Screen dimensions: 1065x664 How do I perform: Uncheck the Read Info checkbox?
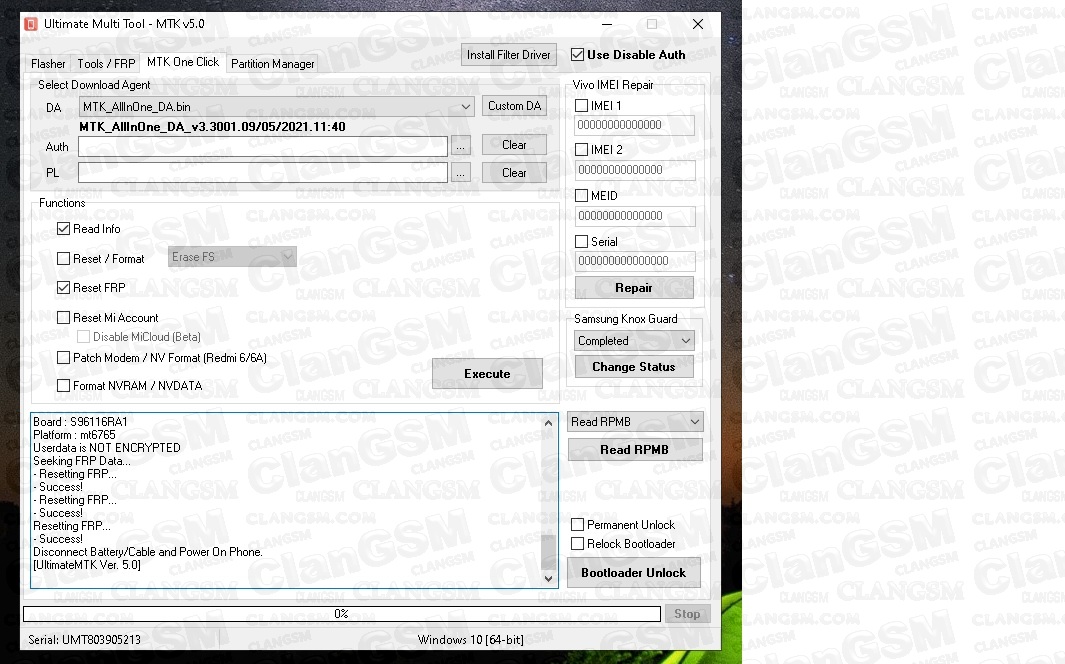[64, 229]
